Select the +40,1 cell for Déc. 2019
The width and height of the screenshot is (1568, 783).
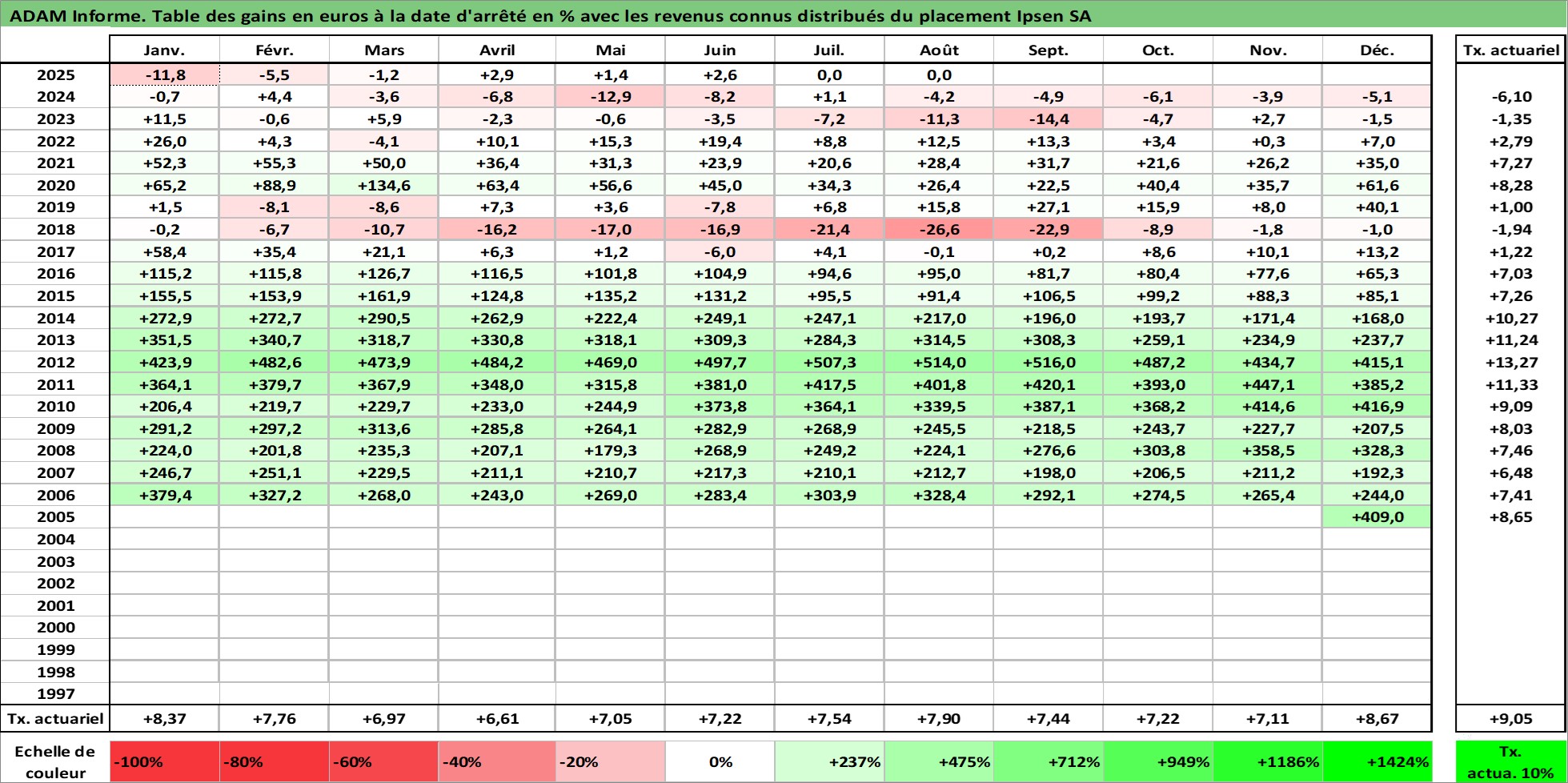(1377, 207)
